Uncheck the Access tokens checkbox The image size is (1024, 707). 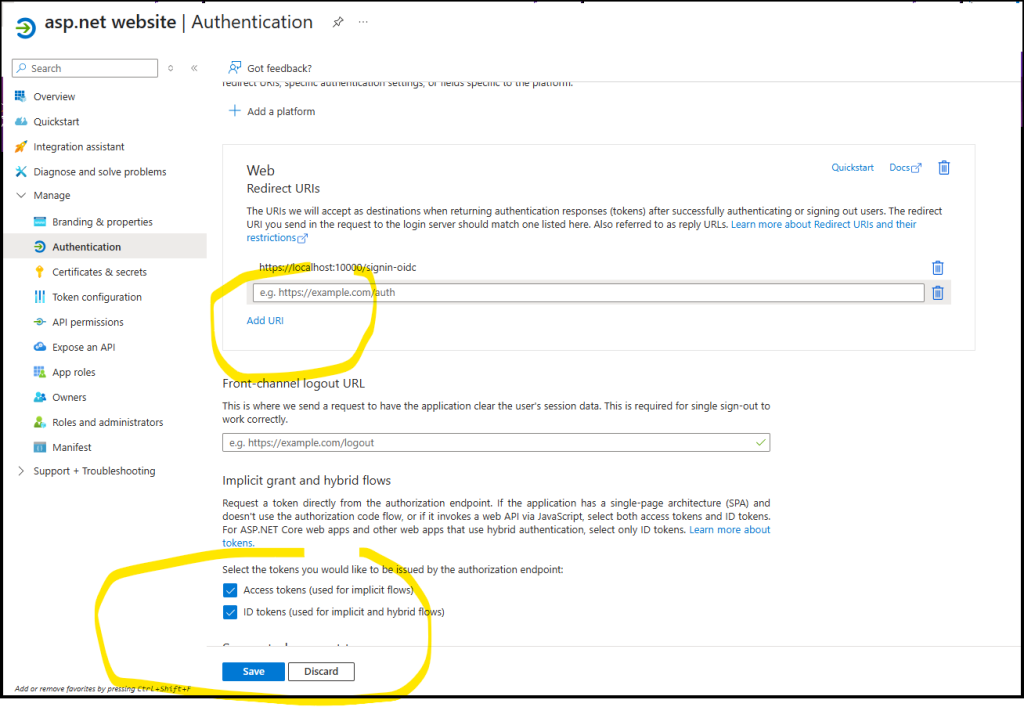230,590
